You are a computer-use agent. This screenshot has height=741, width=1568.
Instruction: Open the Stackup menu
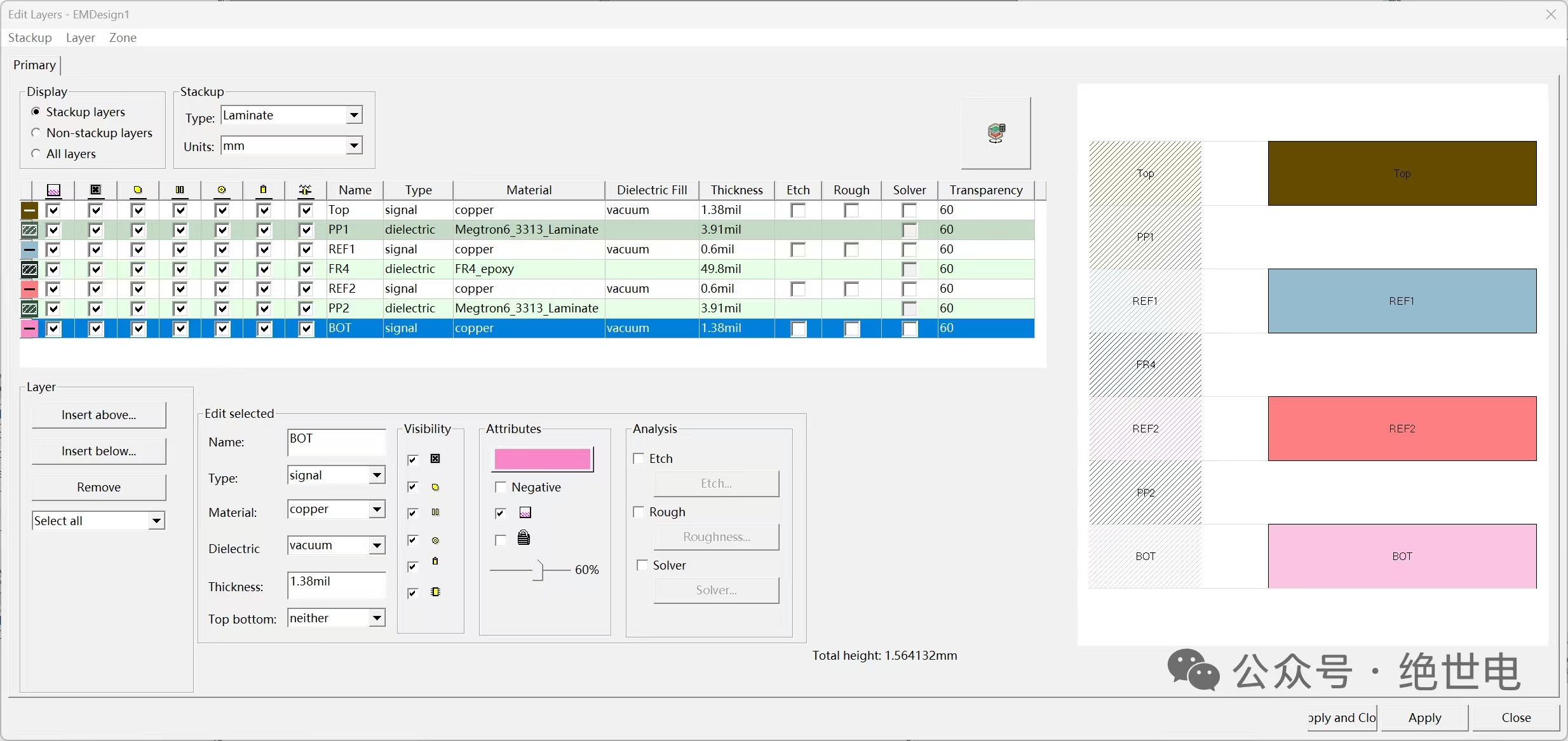(x=30, y=37)
